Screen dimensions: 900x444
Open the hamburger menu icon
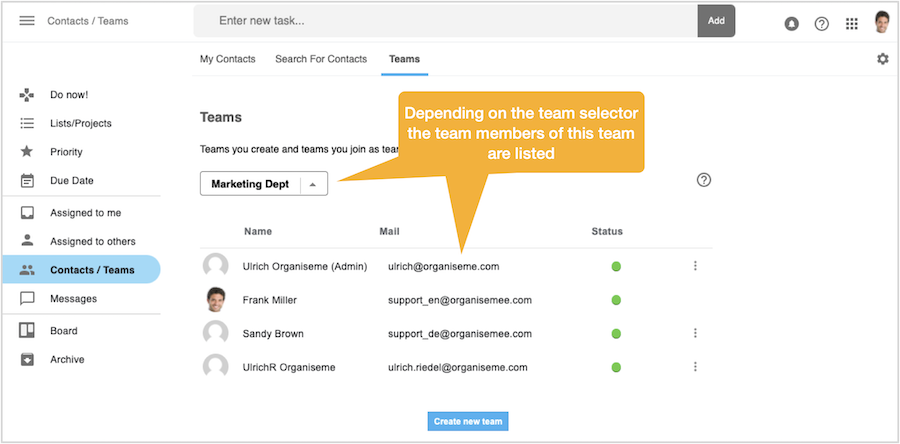[27, 21]
